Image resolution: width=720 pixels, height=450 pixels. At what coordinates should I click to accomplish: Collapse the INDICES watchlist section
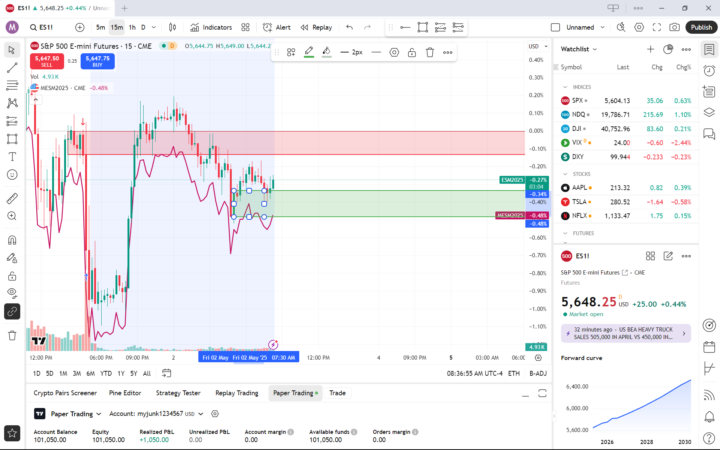(x=565, y=87)
